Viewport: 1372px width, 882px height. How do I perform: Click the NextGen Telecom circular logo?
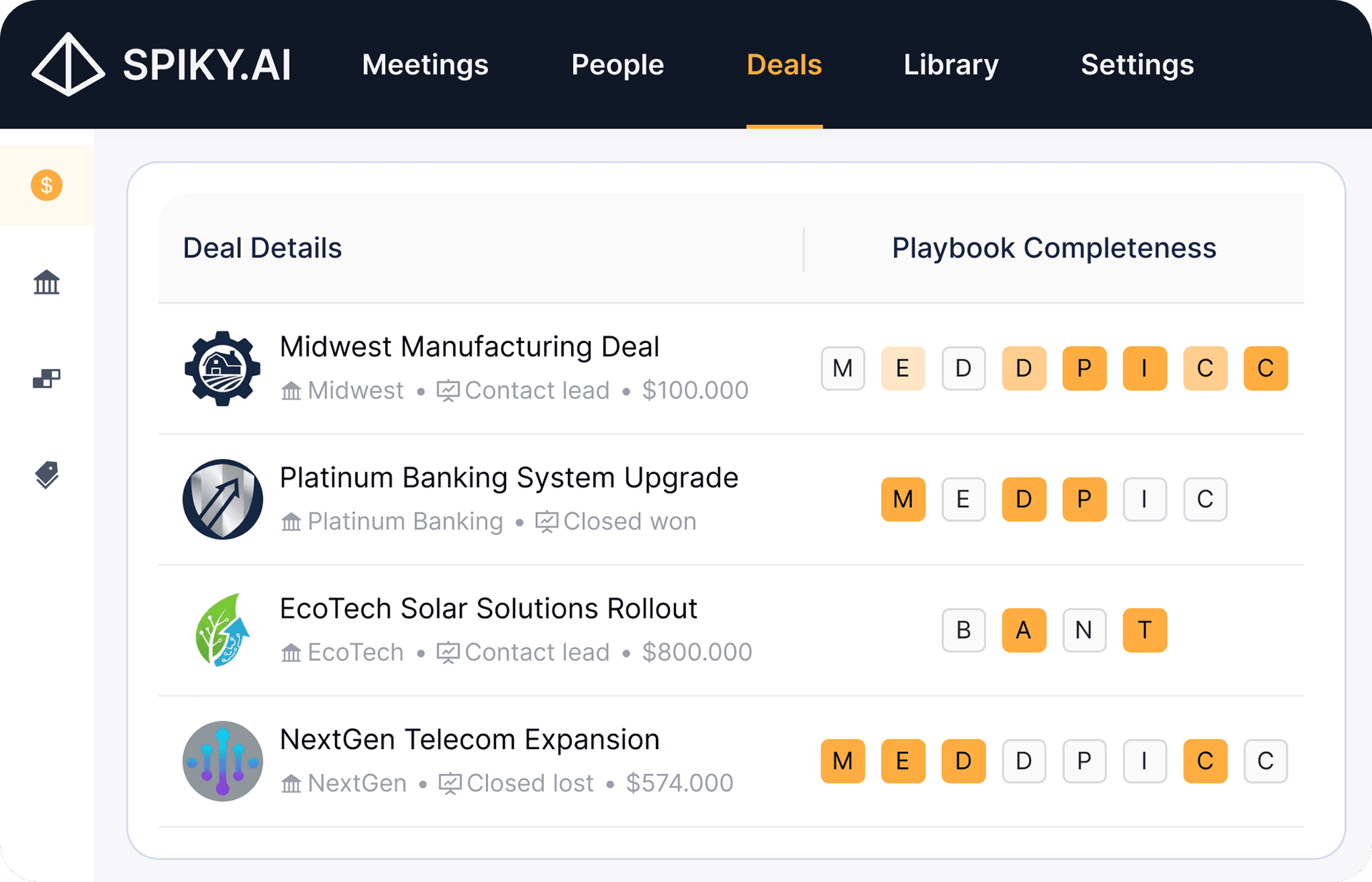pyautogui.click(x=222, y=760)
